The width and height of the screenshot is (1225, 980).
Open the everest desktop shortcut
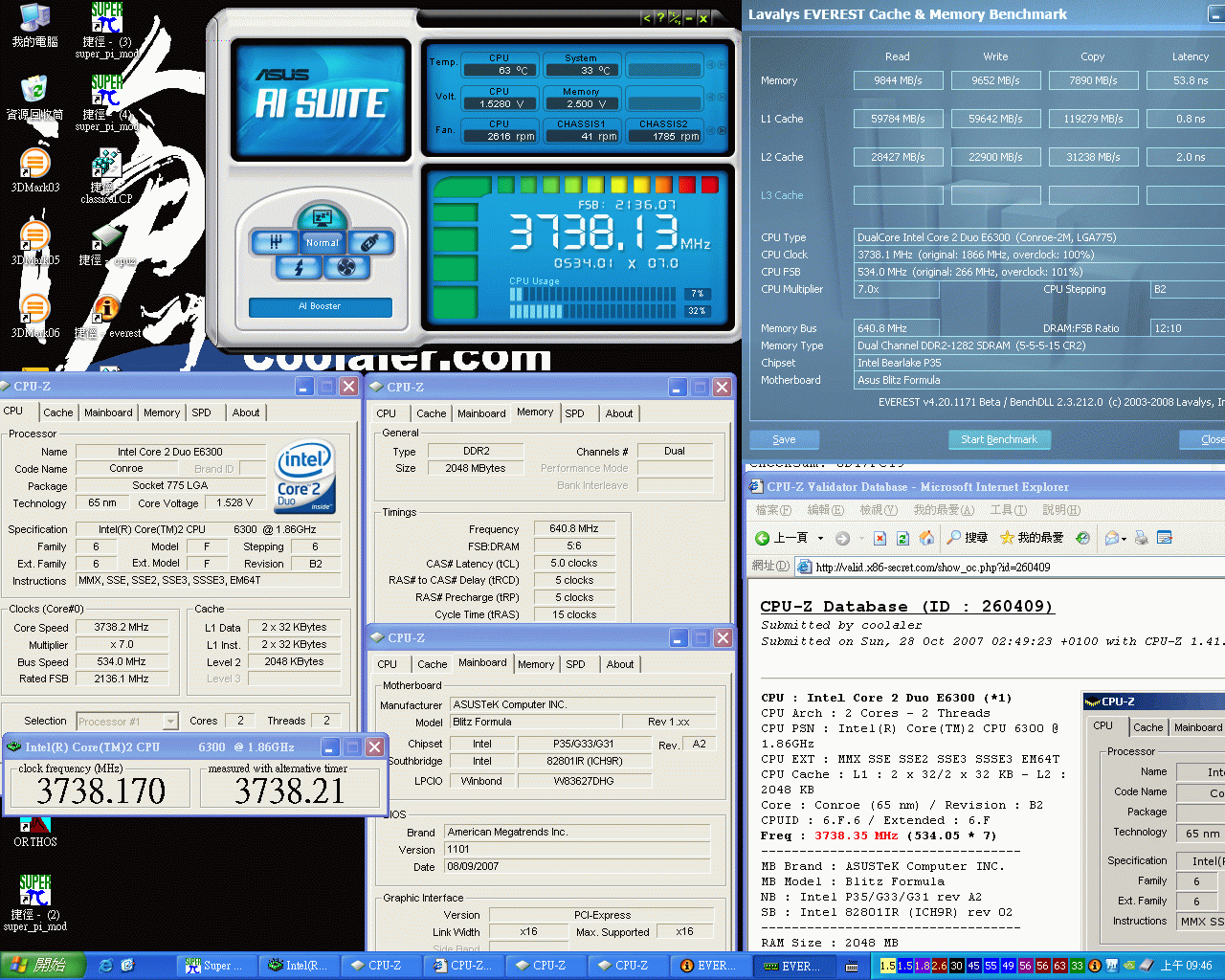click(x=107, y=316)
